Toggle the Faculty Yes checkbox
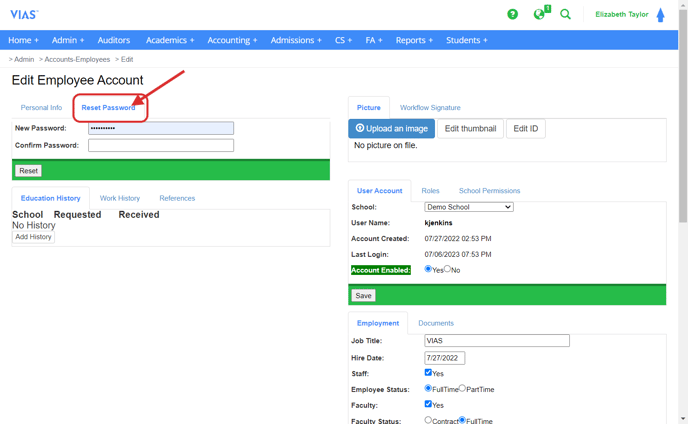Viewport: 688px width, 424px height. click(428, 404)
